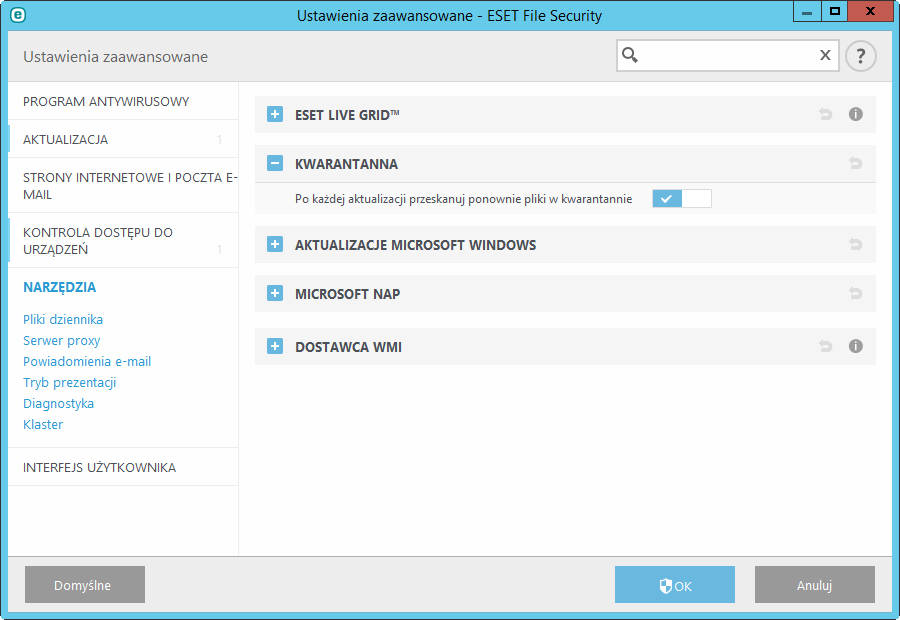
Task: Click the Domyślne button
Action: pos(85,584)
